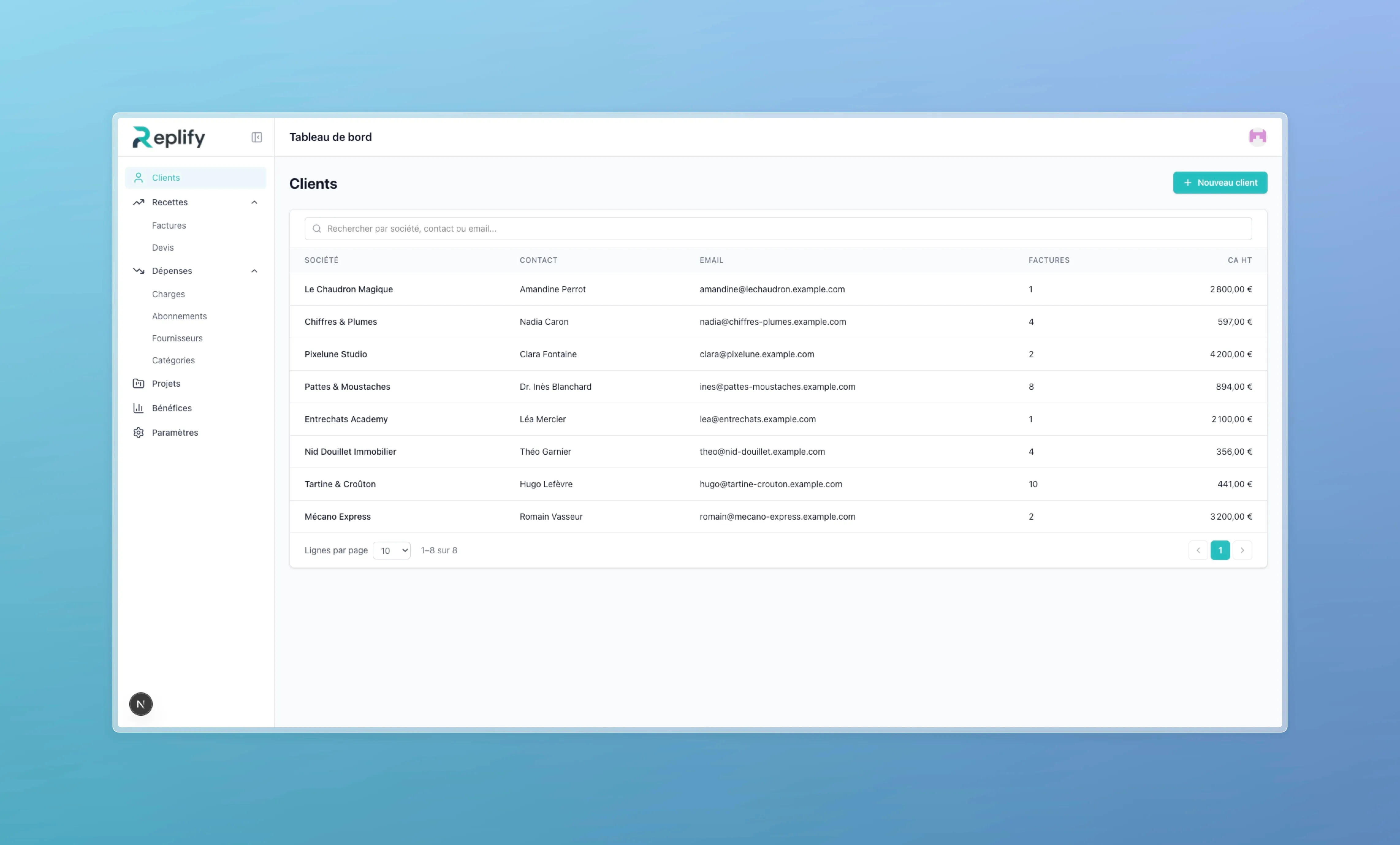The height and width of the screenshot is (845, 1400).
Task: Click the Replify logo
Action: point(169,138)
